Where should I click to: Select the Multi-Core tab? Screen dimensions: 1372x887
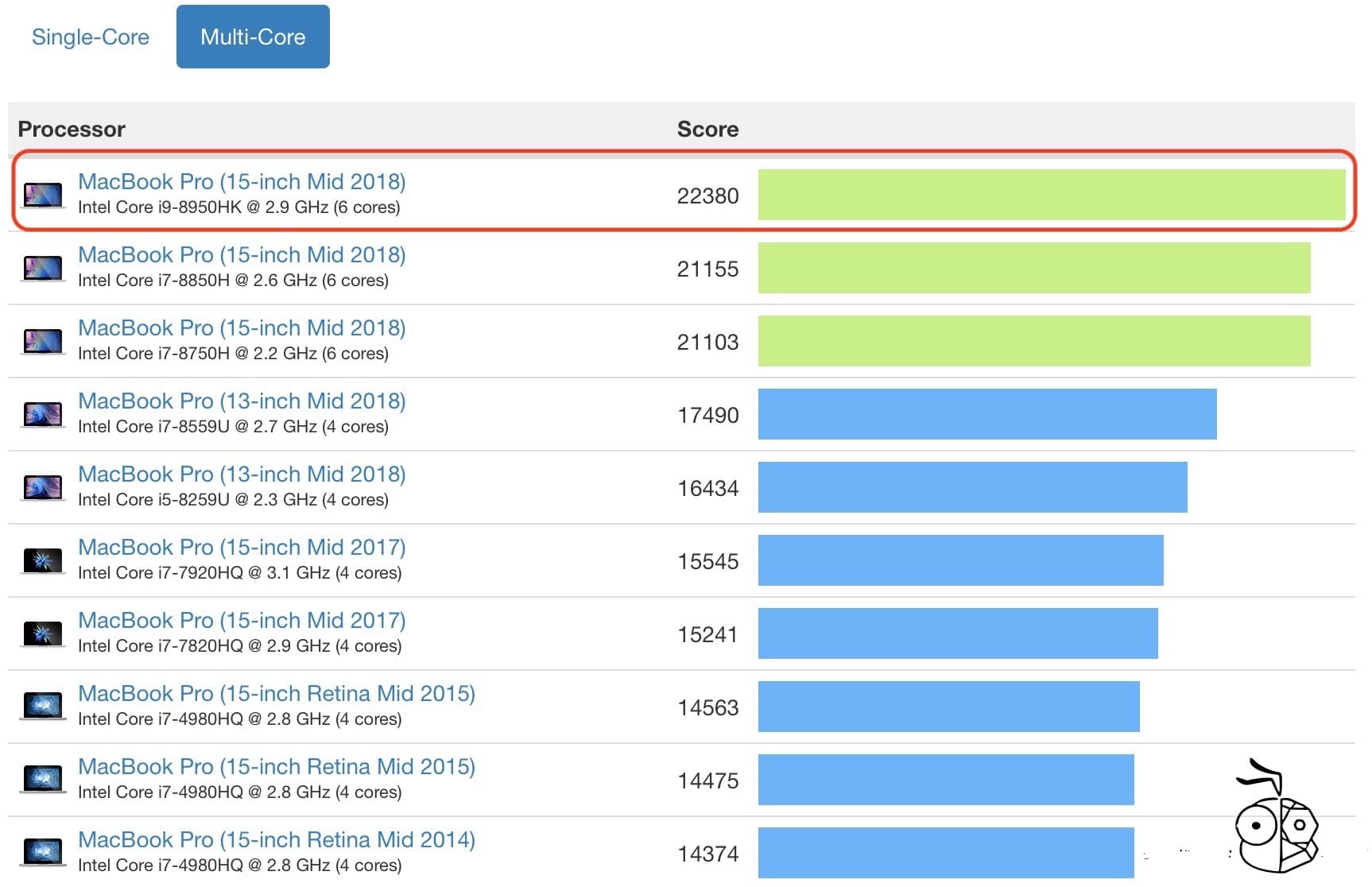[252, 36]
